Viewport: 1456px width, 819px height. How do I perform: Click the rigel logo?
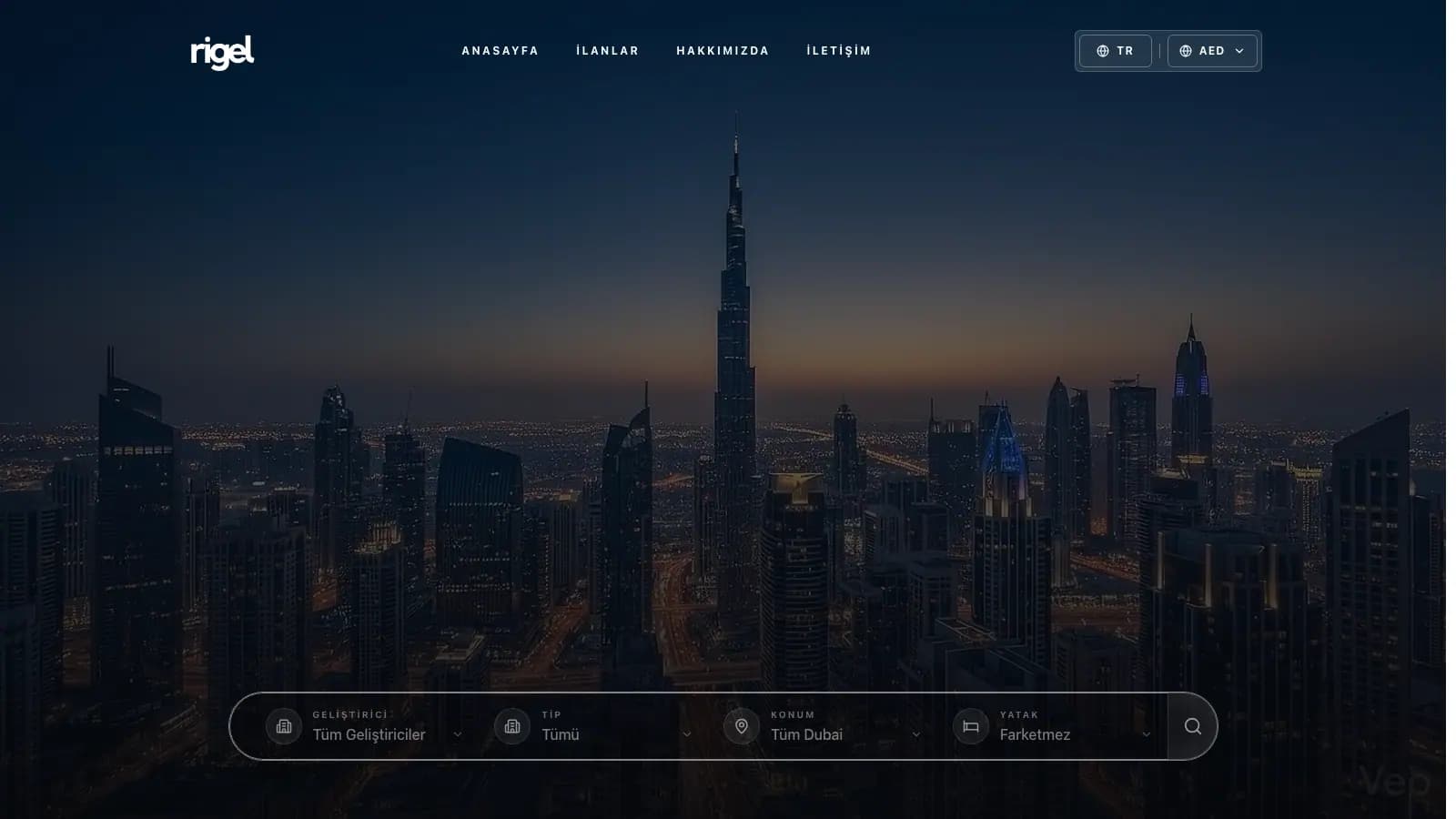pyautogui.click(x=222, y=53)
